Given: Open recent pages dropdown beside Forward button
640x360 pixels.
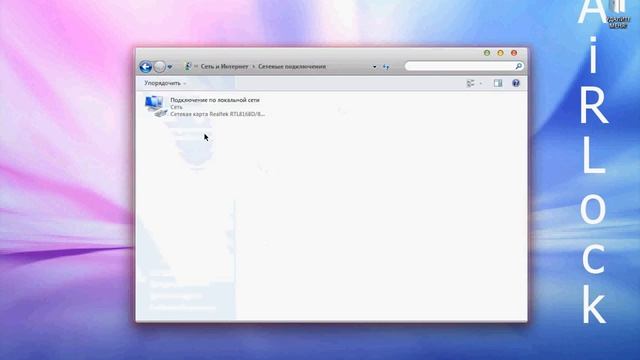Looking at the screenshot, I should click(170, 67).
